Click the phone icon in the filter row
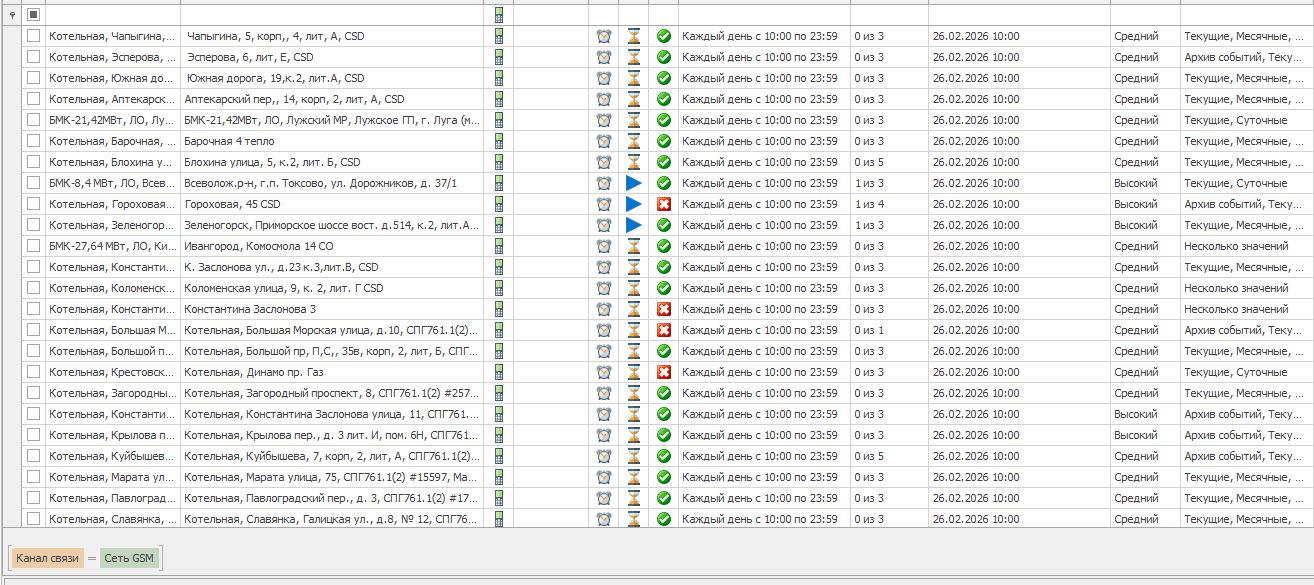Image resolution: width=1314 pixels, height=585 pixels. (499, 15)
